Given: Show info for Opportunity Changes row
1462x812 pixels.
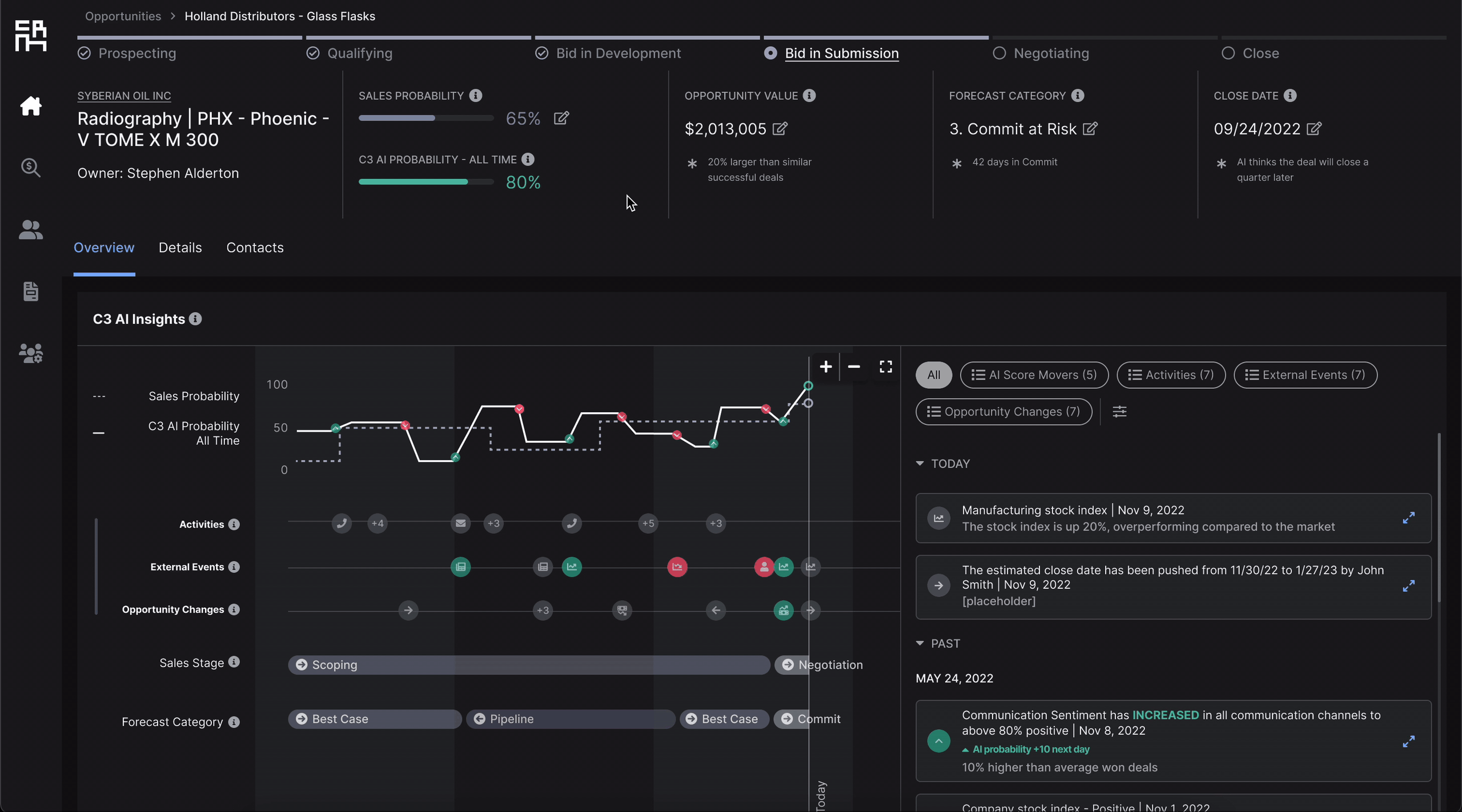Looking at the screenshot, I should point(234,609).
